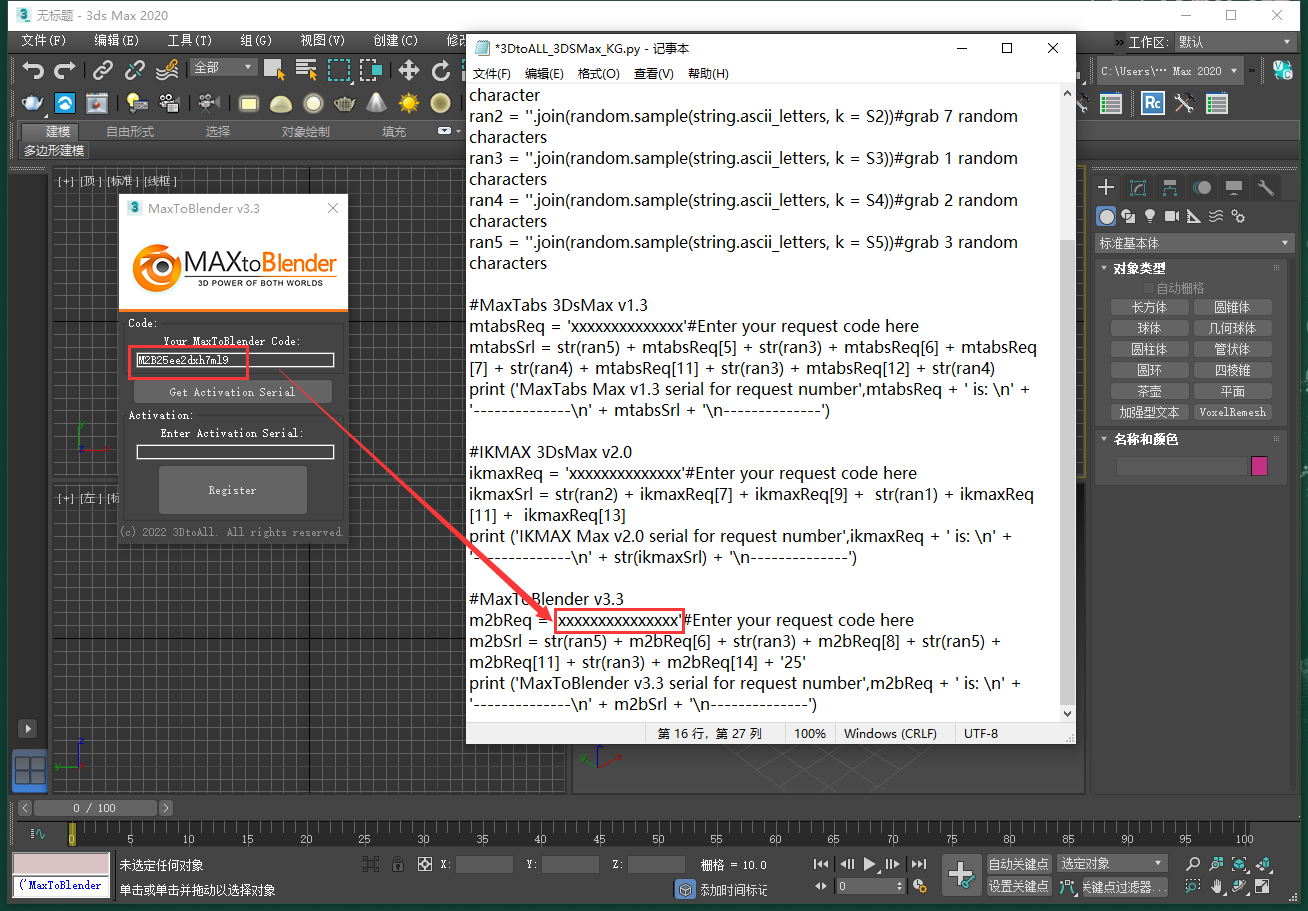Screen dimensions: 1308x911
Task: Create a 长方体 box primitive
Action: click(x=1149, y=307)
